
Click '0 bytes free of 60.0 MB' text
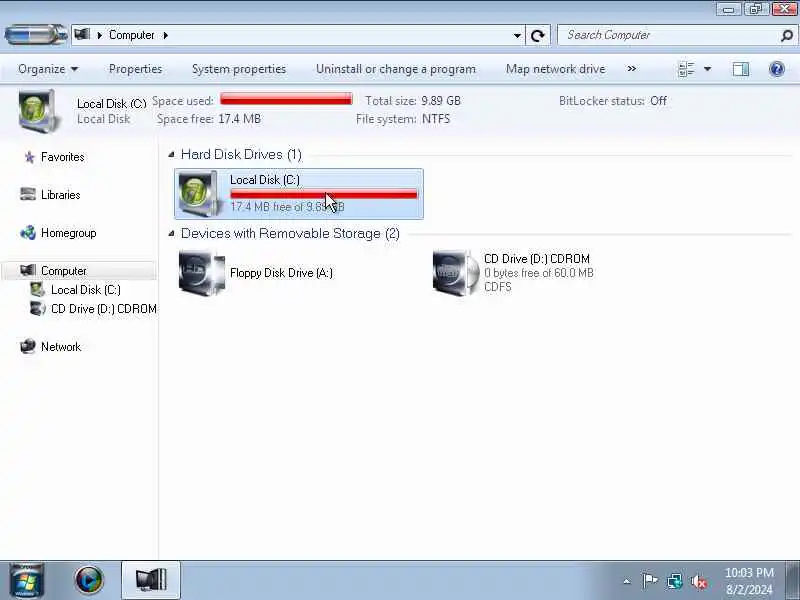point(539,273)
